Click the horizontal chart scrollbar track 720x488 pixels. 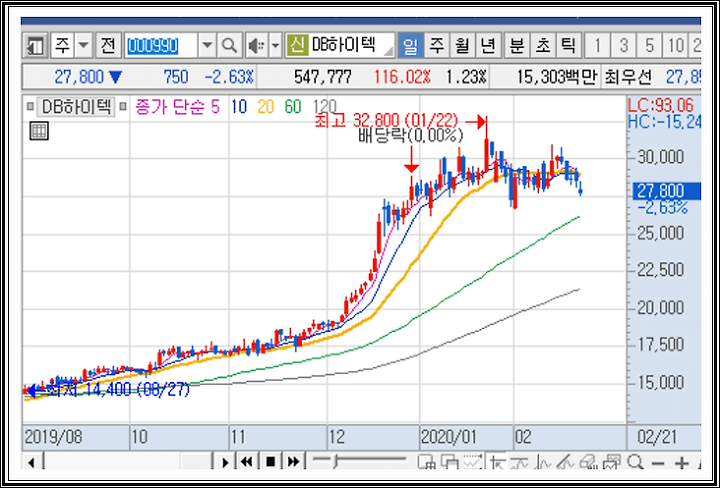click(128, 462)
